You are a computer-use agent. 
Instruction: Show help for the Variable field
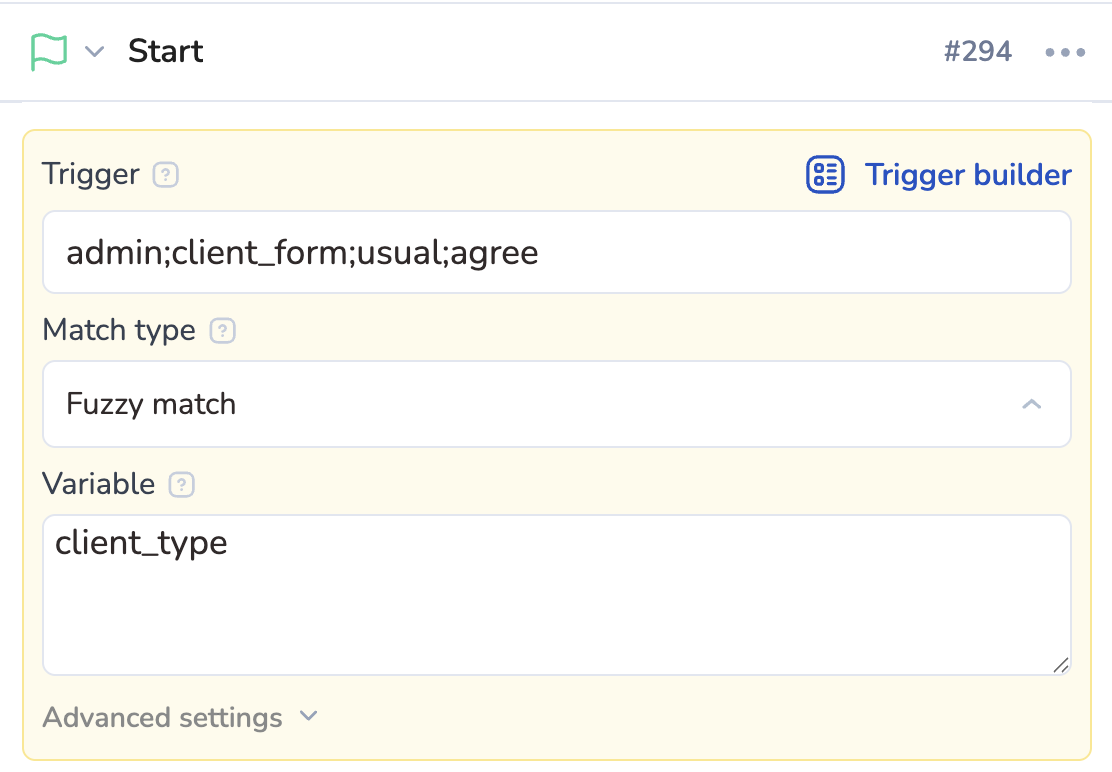pyautogui.click(x=181, y=485)
